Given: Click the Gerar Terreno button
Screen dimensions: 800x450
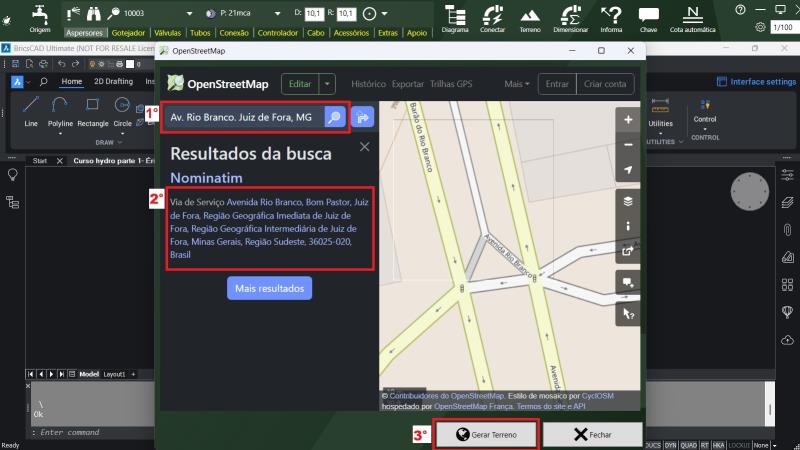Looking at the screenshot, I should (x=486, y=435).
